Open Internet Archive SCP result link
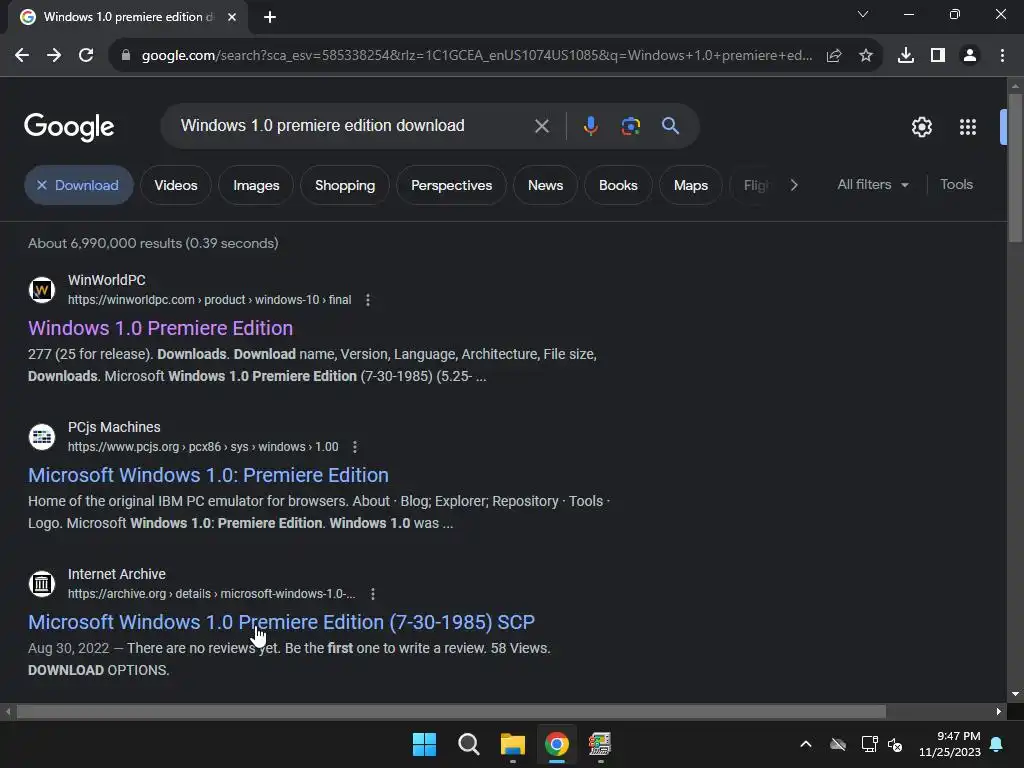This screenshot has width=1024, height=768. point(281,622)
